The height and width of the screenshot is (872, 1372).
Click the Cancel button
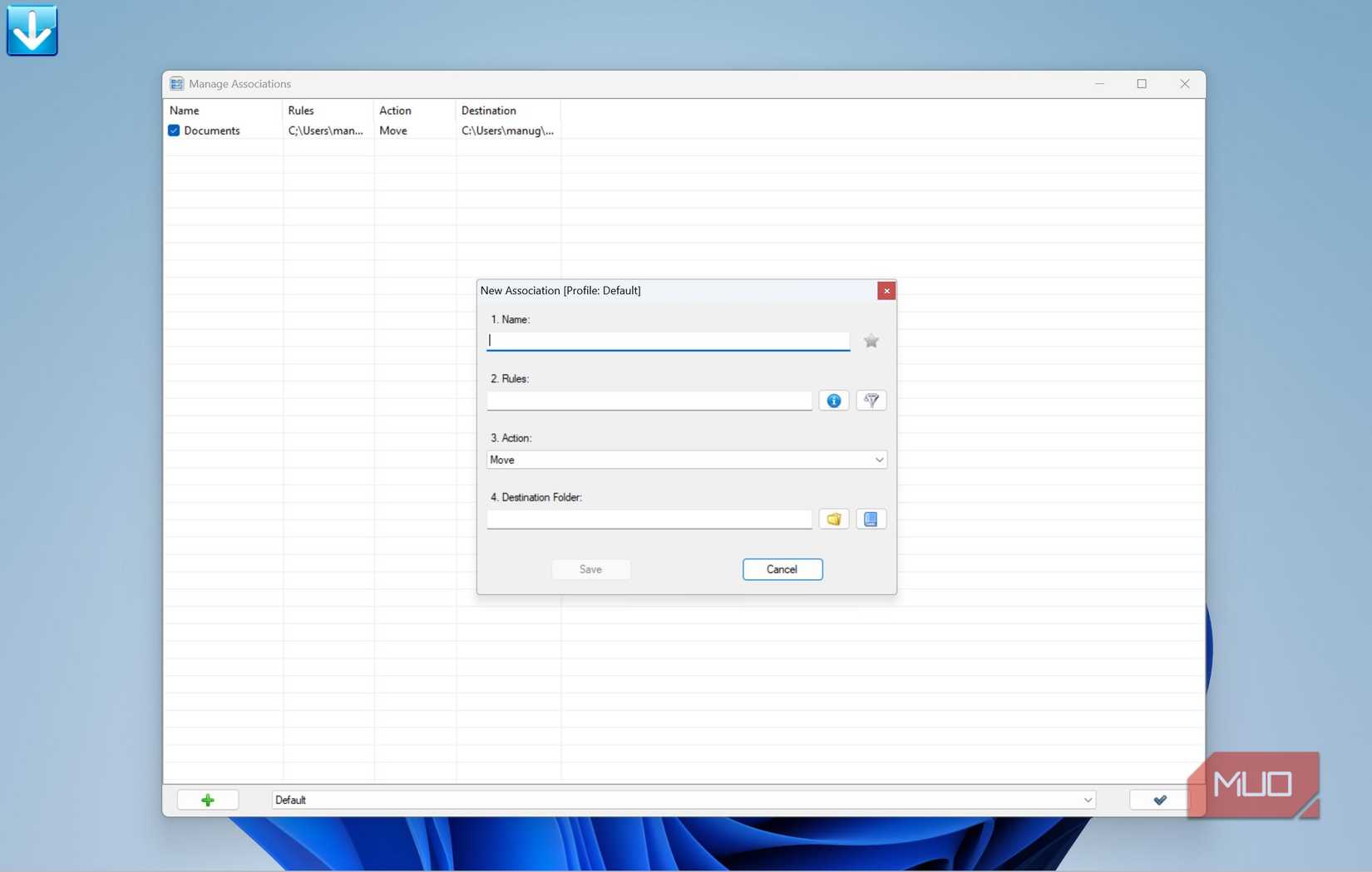(x=782, y=569)
